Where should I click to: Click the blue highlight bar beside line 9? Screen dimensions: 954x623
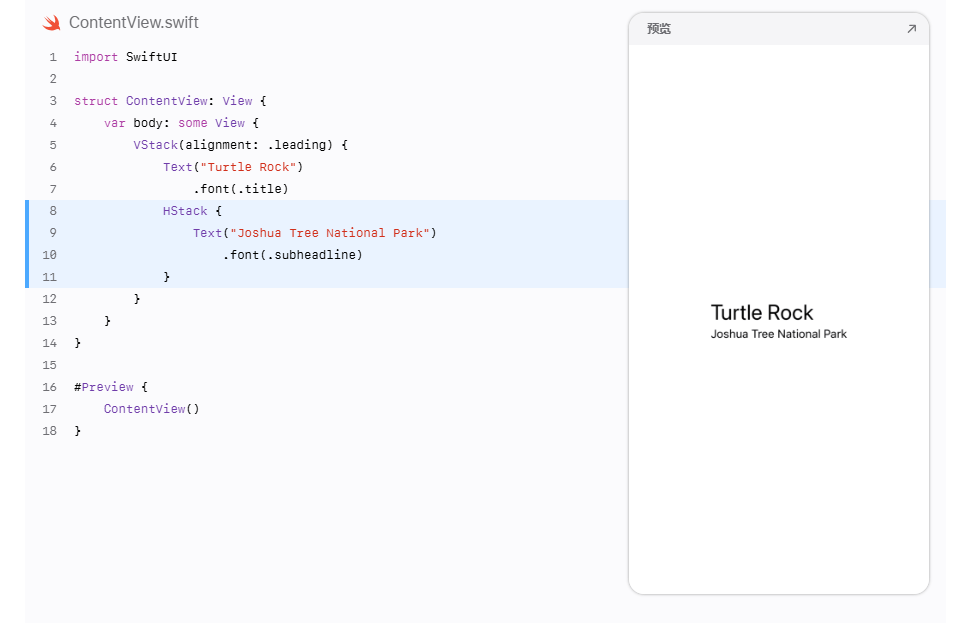(27, 232)
